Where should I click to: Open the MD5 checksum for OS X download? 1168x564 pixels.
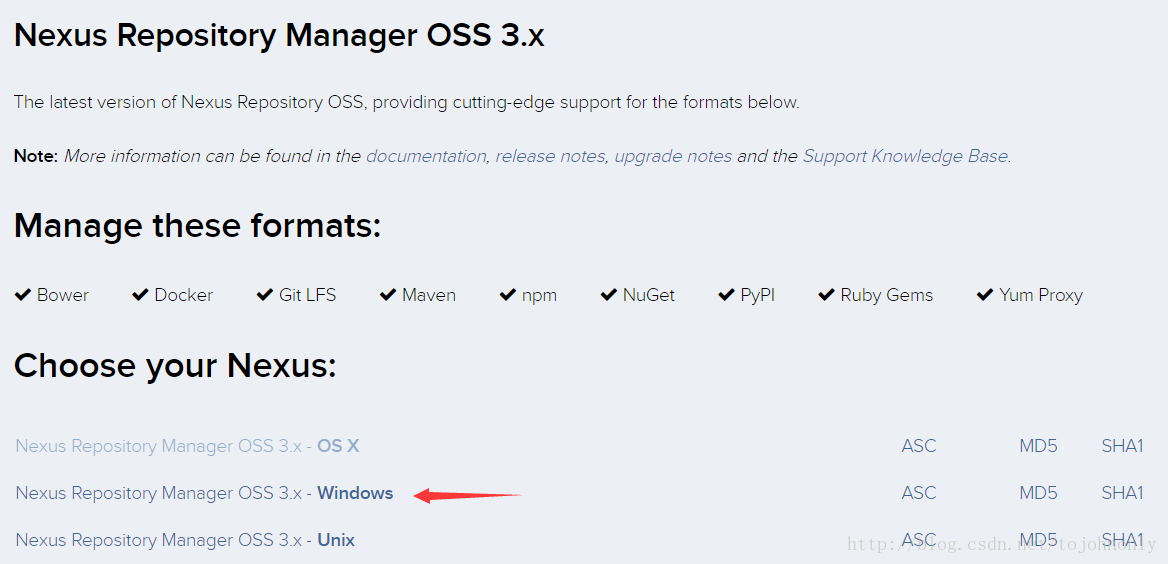coord(1038,446)
